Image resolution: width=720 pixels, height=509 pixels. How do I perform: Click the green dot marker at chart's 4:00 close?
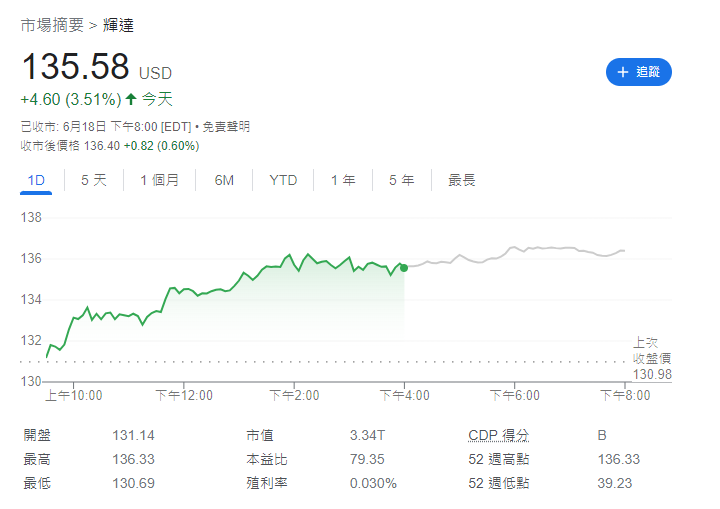click(x=404, y=267)
